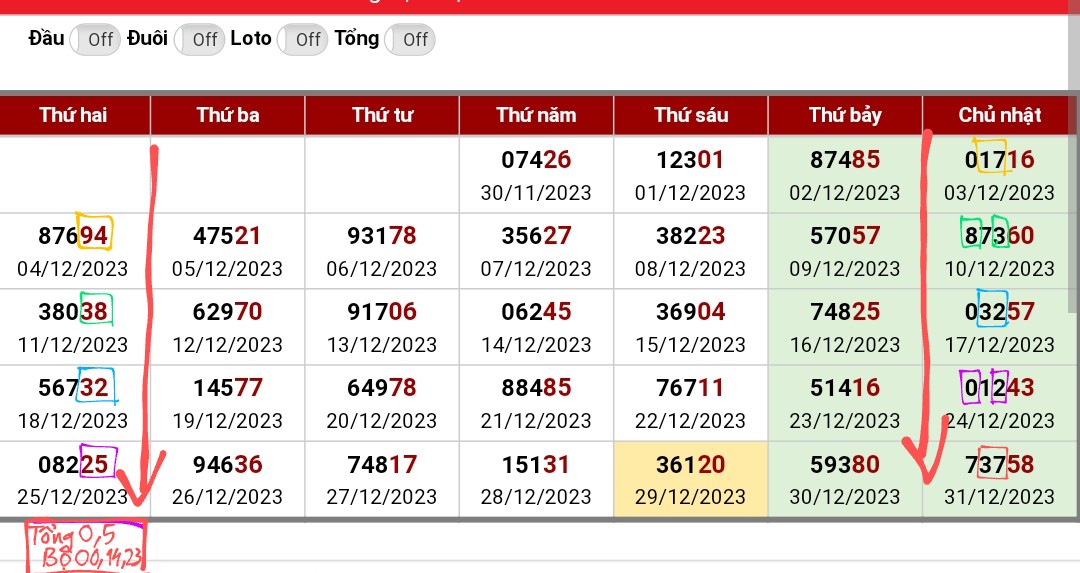Select the Thứ bảy column header
This screenshot has width=1080, height=573.
click(x=845, y=115)
